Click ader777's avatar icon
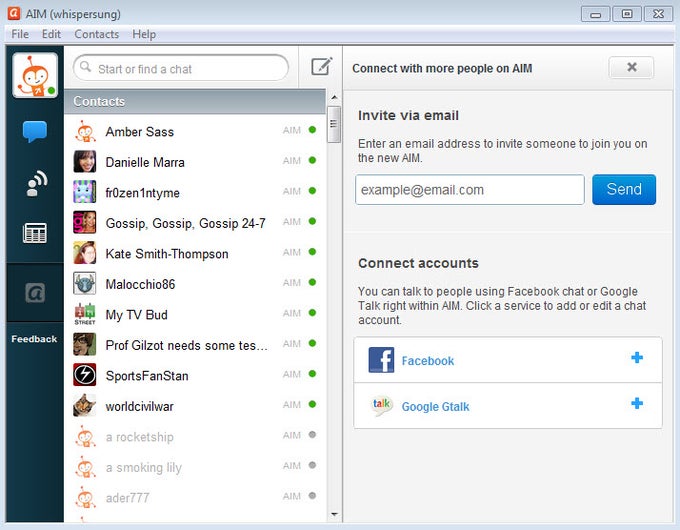Screen dimensions: 680x530 coord(85,497)
